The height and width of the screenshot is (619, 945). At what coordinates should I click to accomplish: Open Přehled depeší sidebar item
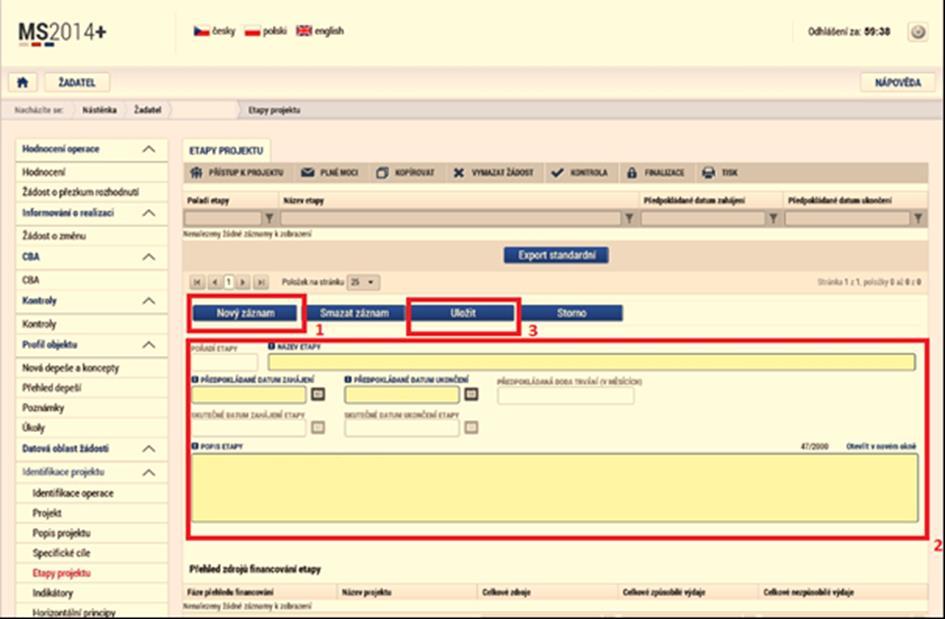[x=52, y=388]
